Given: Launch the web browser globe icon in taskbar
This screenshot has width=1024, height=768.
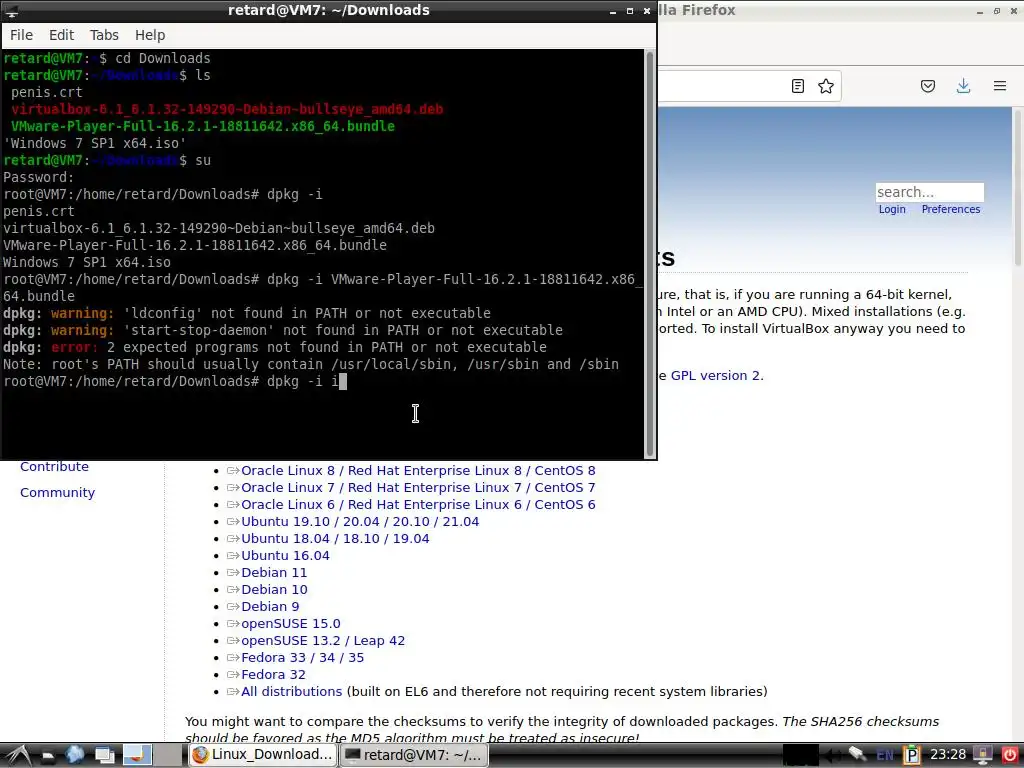Looking at the screenshot, I should pos(75,755).
